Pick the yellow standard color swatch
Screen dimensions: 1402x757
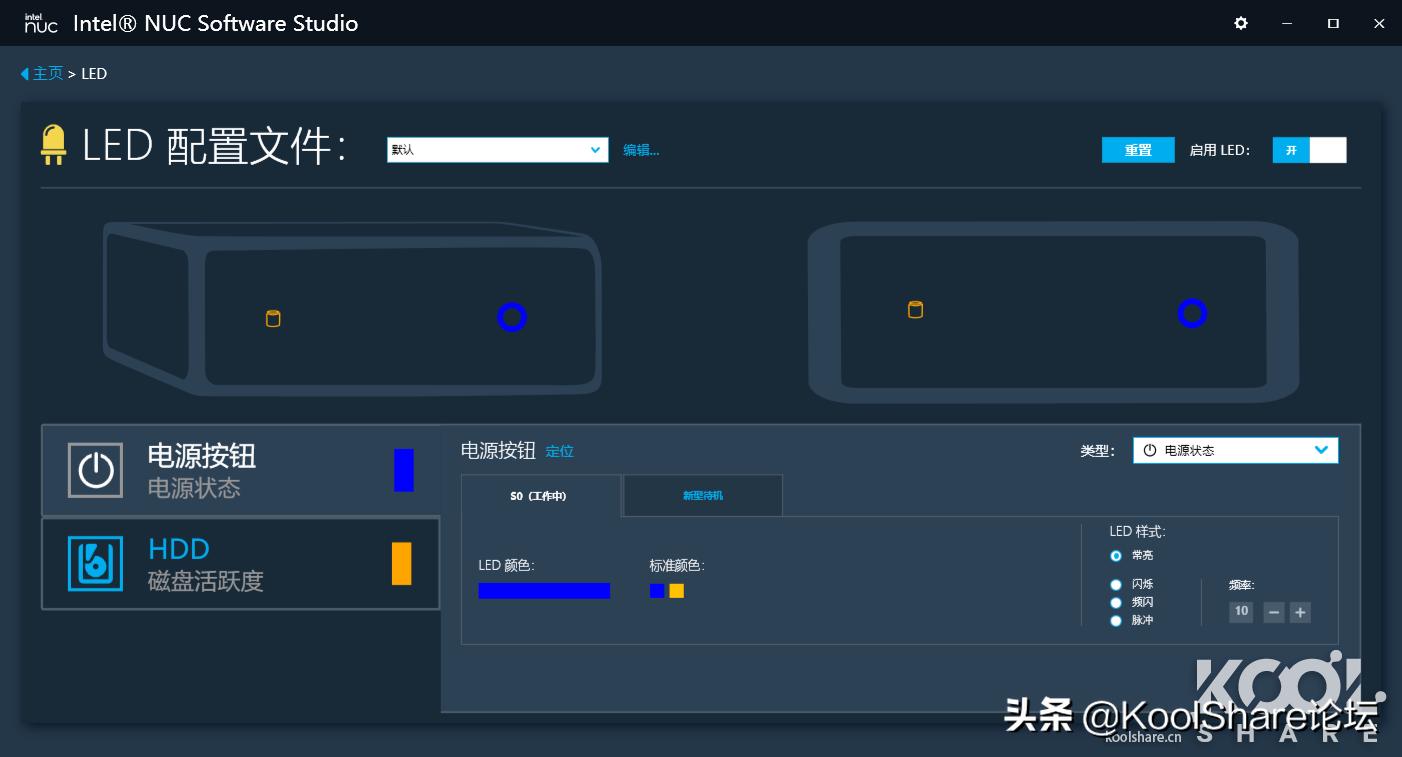[676, 591]
